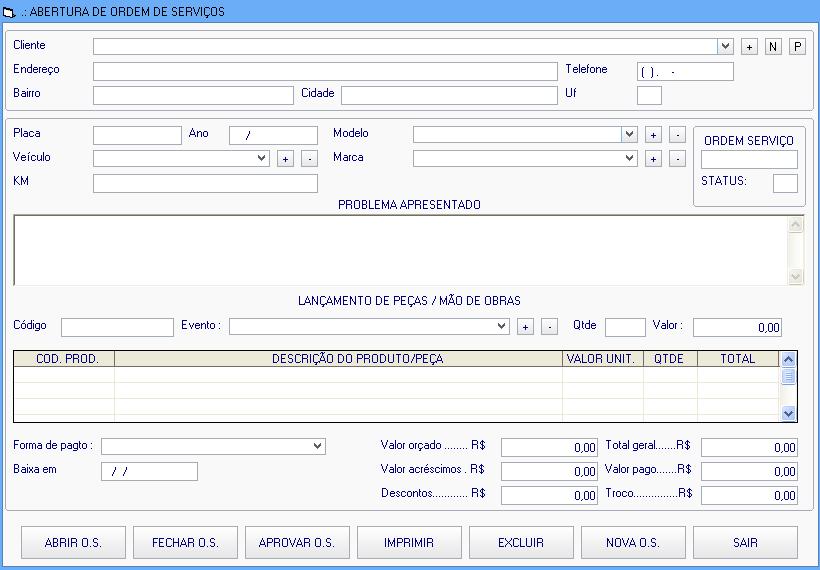Click the Valor orçado amount field
The image size is (820, 570).
[x=549, y=448]
